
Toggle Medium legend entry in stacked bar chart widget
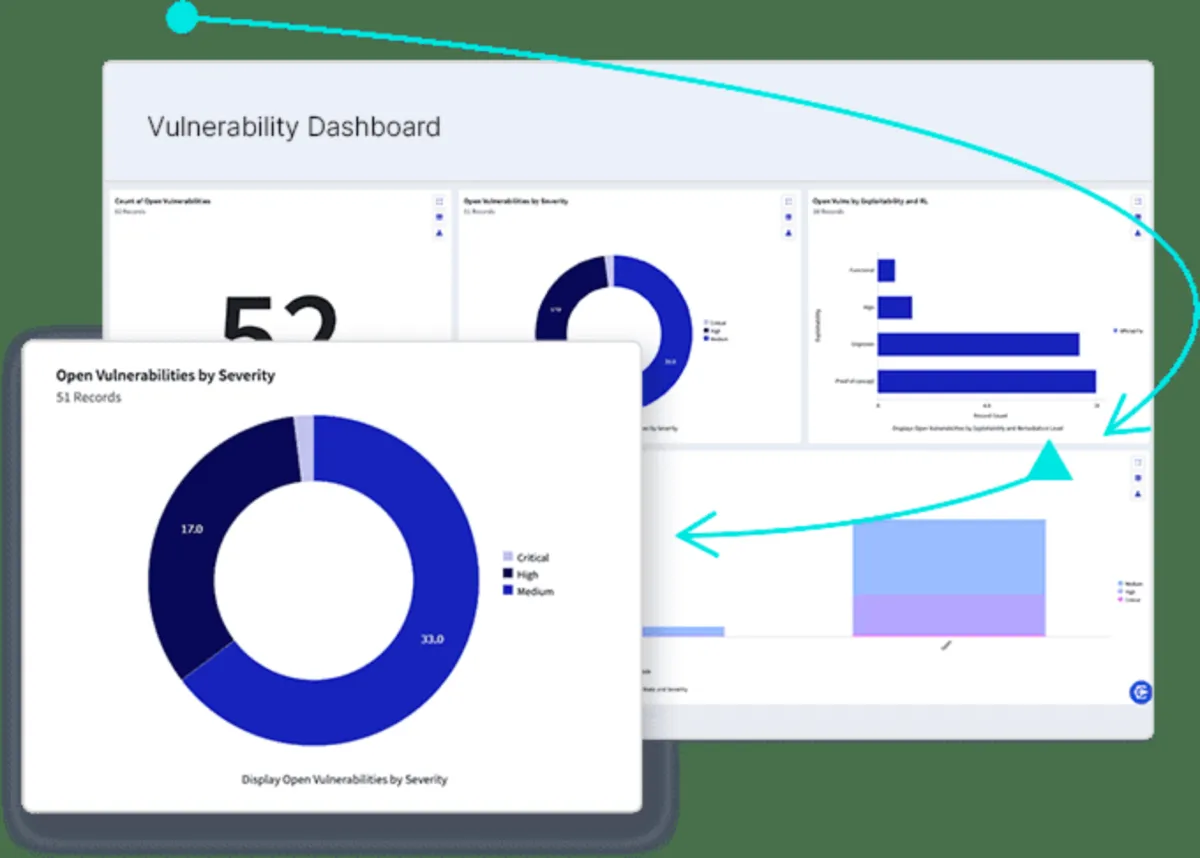point(1130,584)
